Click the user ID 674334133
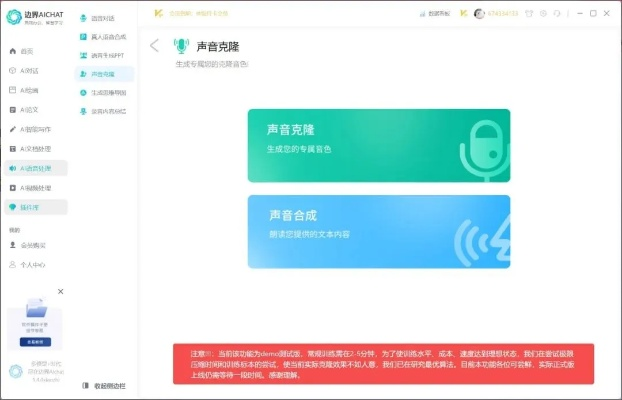 tap(503, 13)
